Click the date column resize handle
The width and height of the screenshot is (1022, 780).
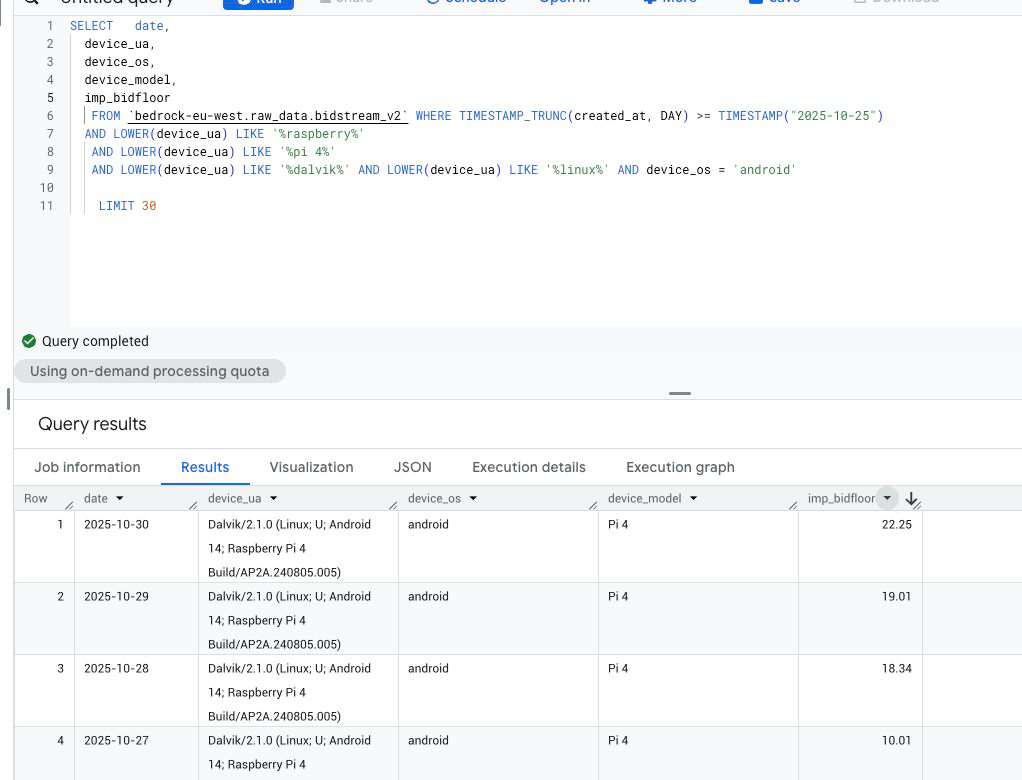coord(193,505)
